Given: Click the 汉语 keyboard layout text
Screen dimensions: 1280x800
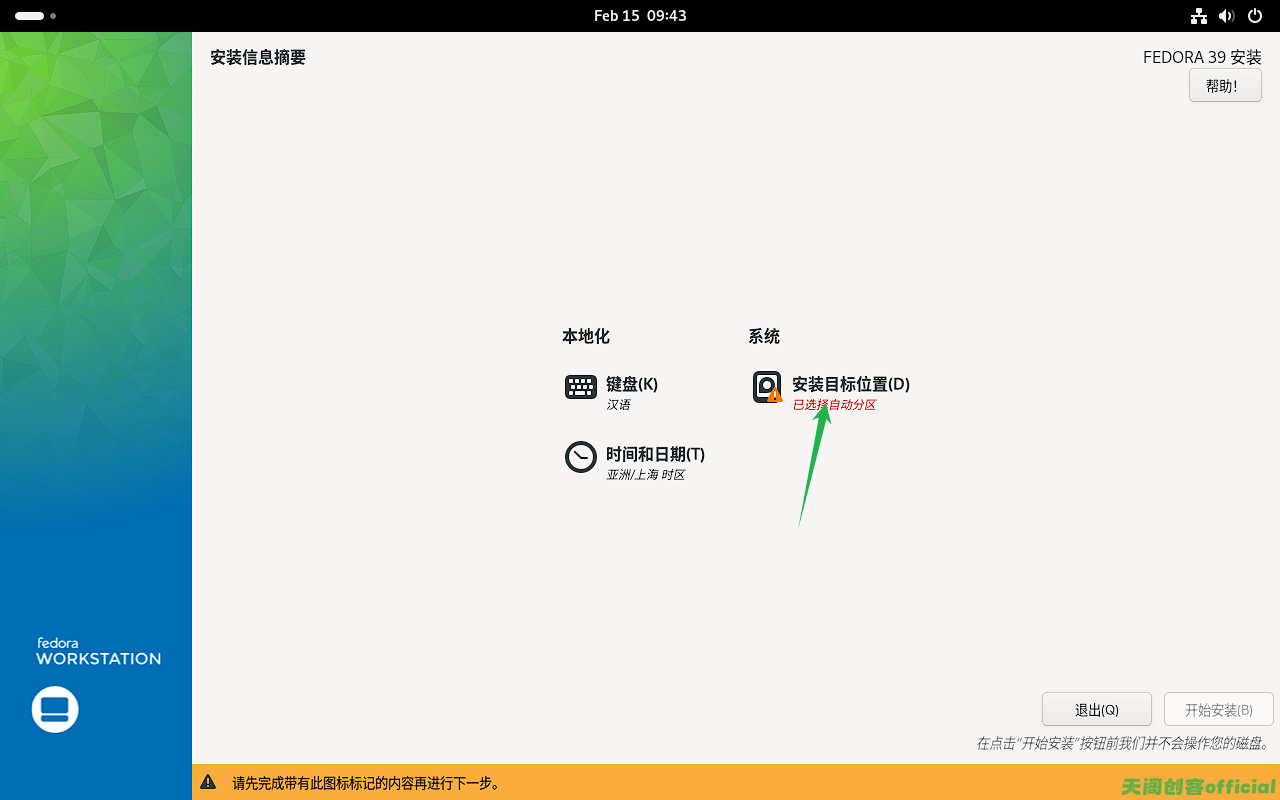Looking at the screenshot, I should (618, 405).
